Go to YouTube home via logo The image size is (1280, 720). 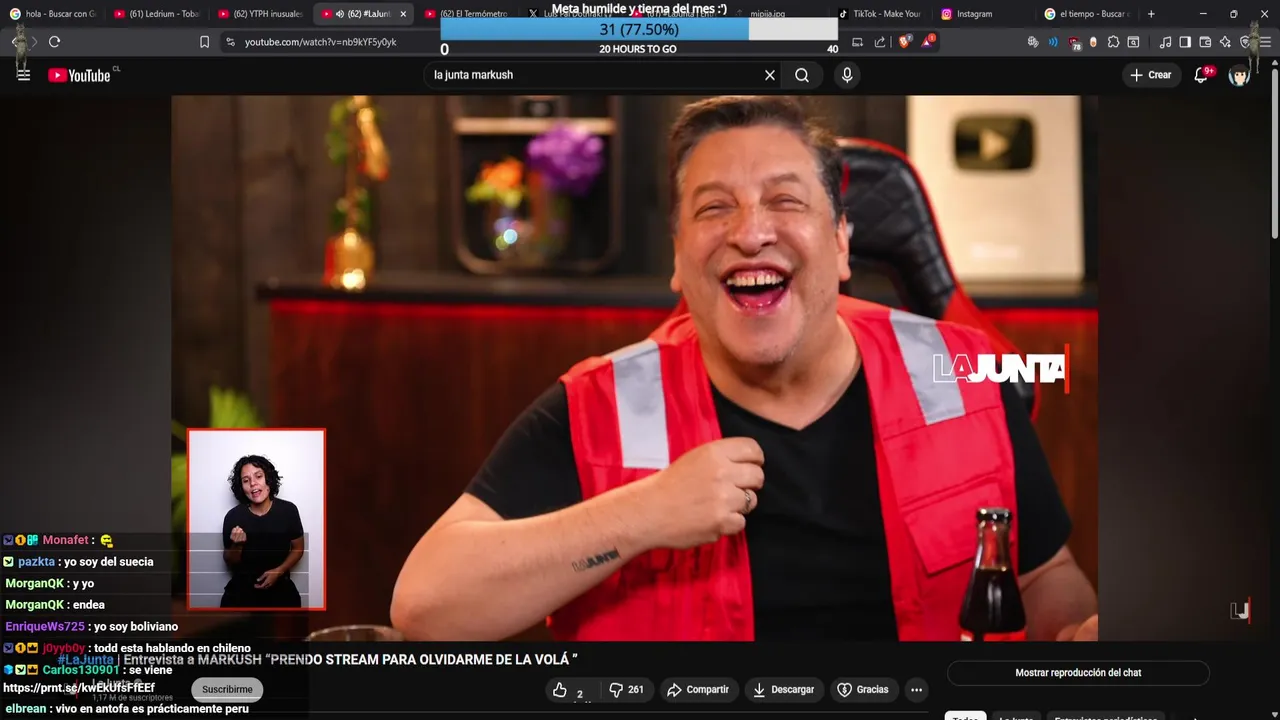click(x=79, y=75)
